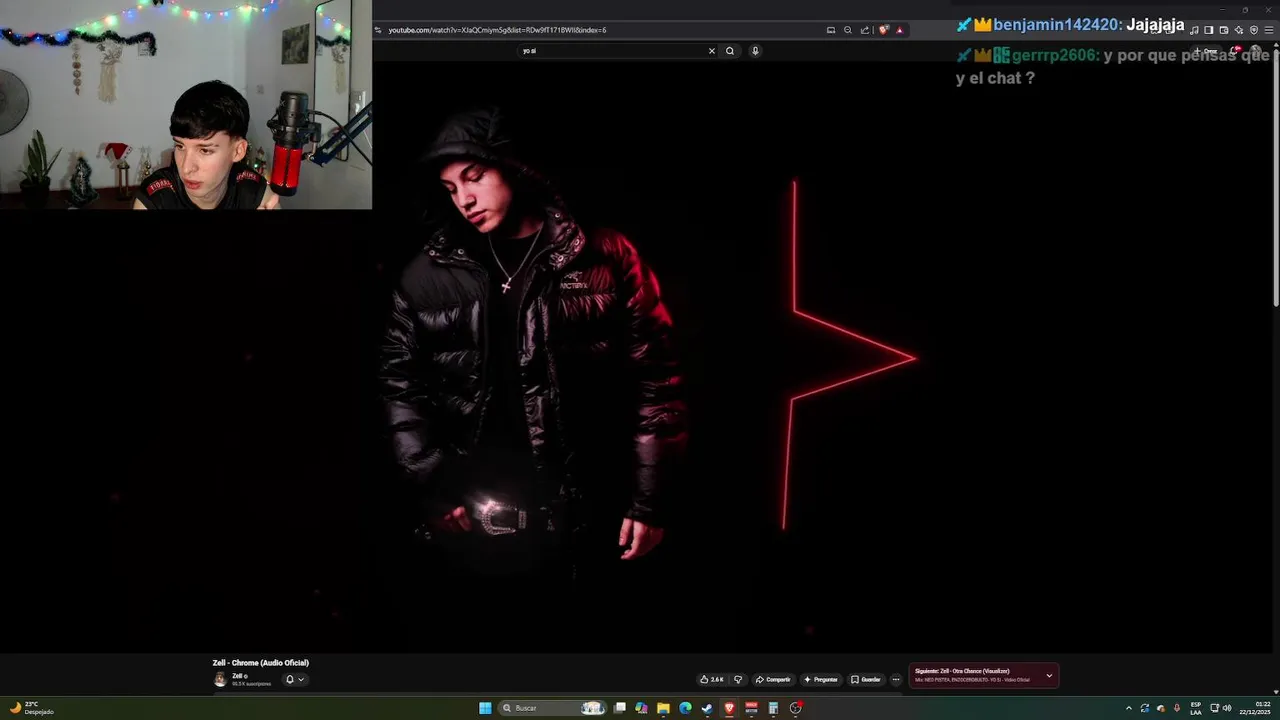This screenshot has width=1280, height=720.
Task: Open the browser hamburger menu
Action: [x=1269, y=30]
